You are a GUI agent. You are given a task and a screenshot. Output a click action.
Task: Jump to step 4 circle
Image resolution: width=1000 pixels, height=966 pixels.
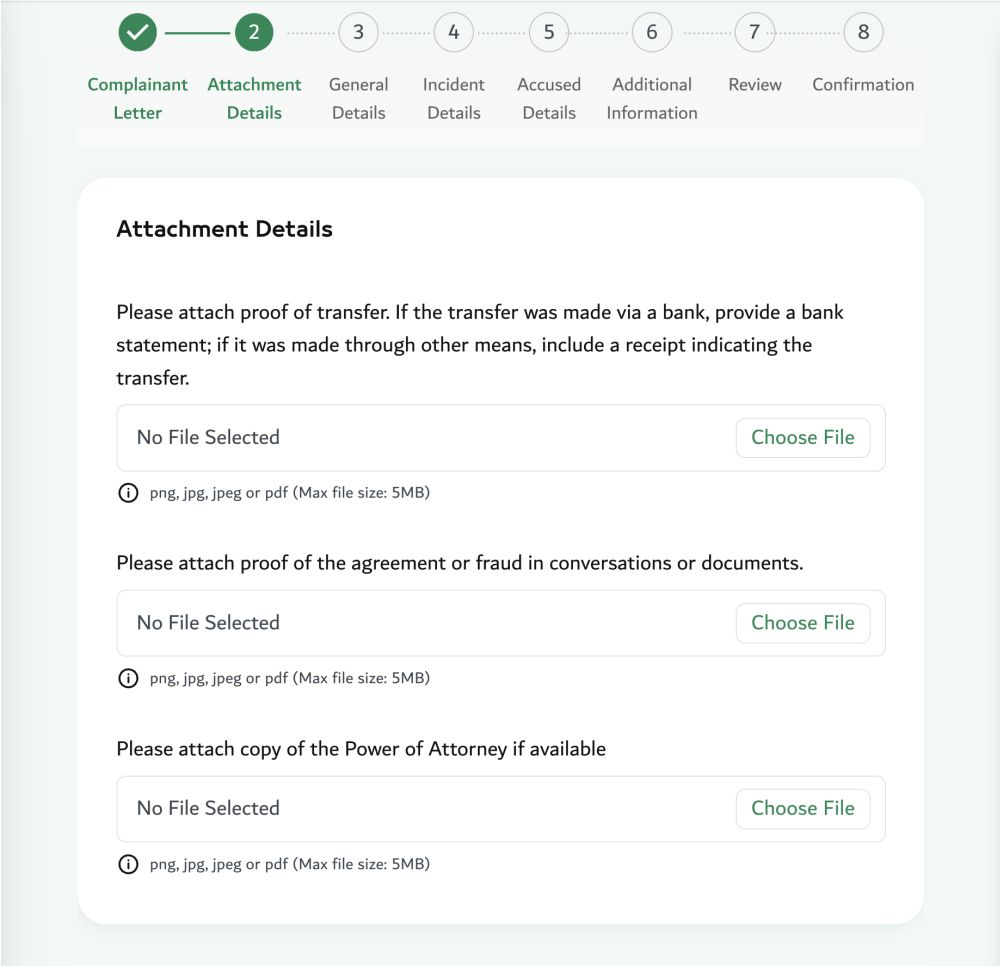coord(453,32)
